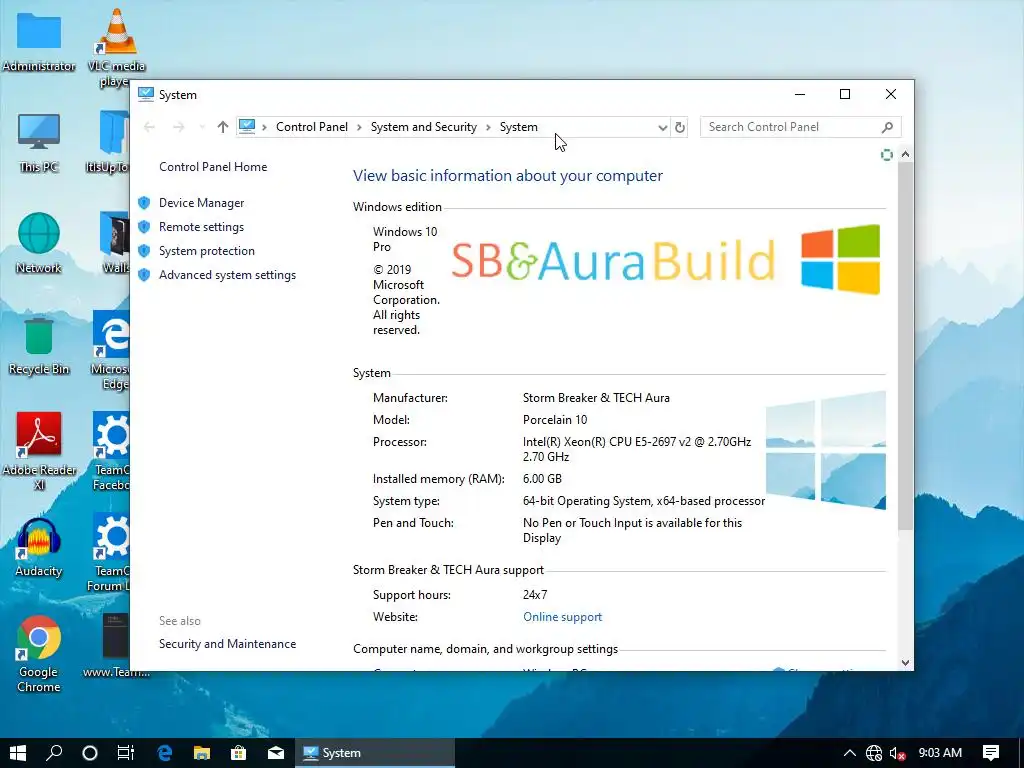
Task: Select Administrator folder desktop icon
Action: point(39,42)
